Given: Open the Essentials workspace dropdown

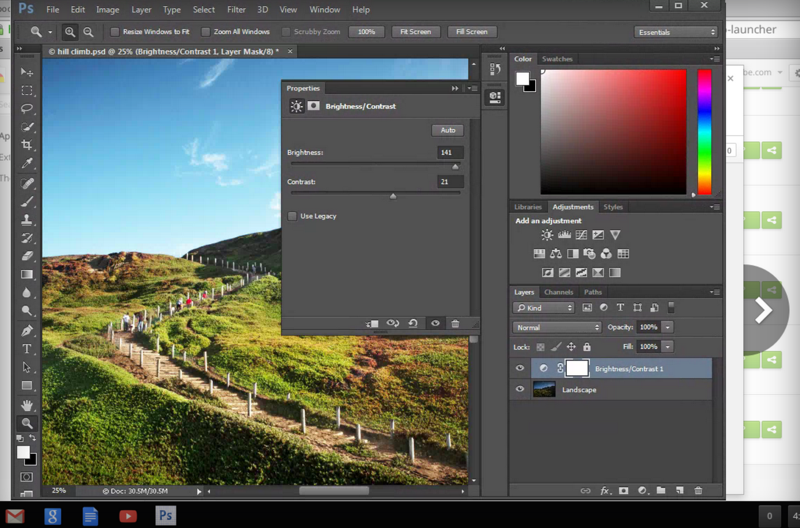Looking at the screenshot, I should [676, 32].
